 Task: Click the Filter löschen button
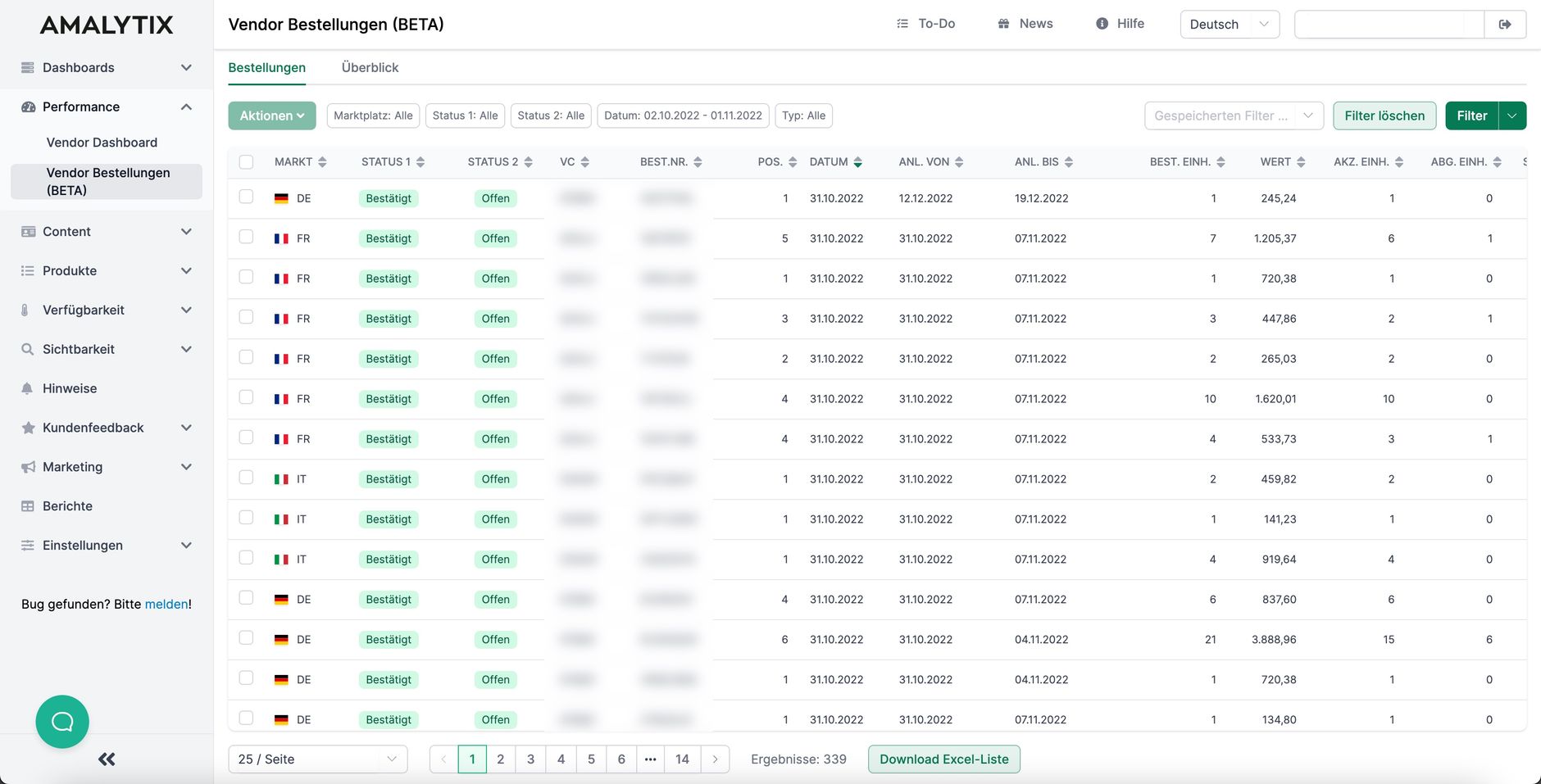(1384, 116)
